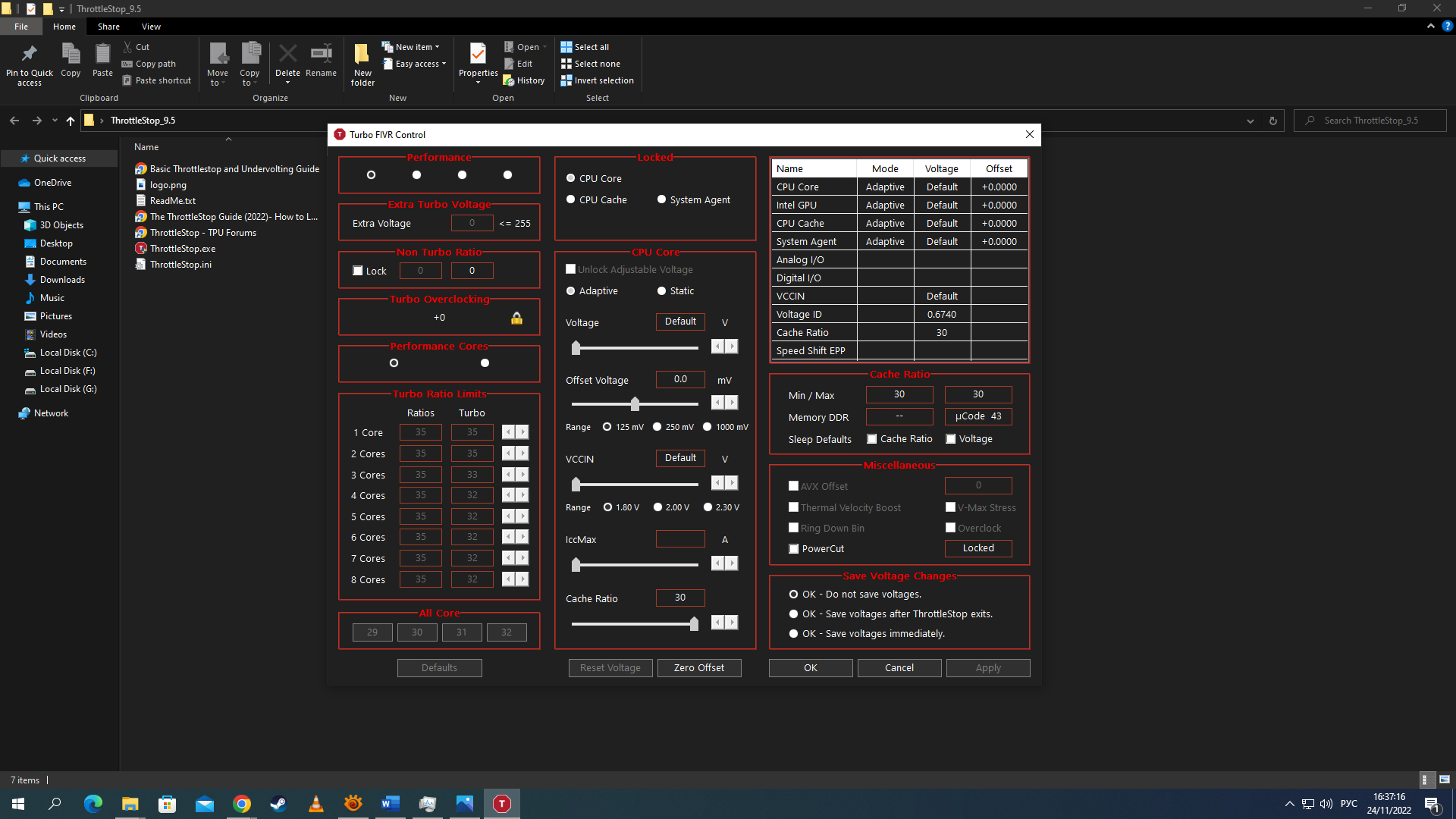Open the Explorer help question icon
Viewport: 1456px width, 819px height.
pyautogui.click(x=1447, y=26)
